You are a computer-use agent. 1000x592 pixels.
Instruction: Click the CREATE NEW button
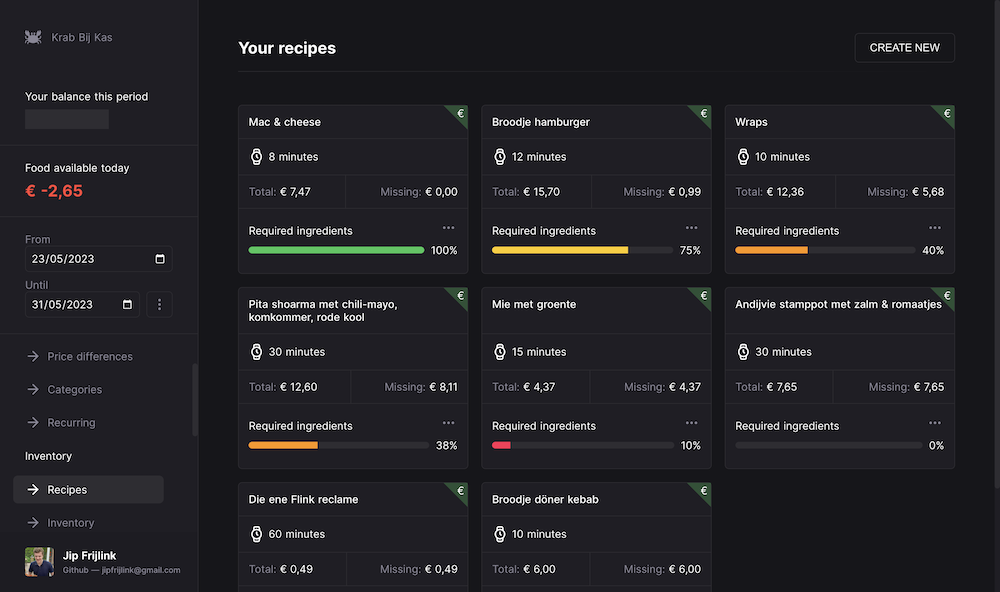[x=904, y=47]
